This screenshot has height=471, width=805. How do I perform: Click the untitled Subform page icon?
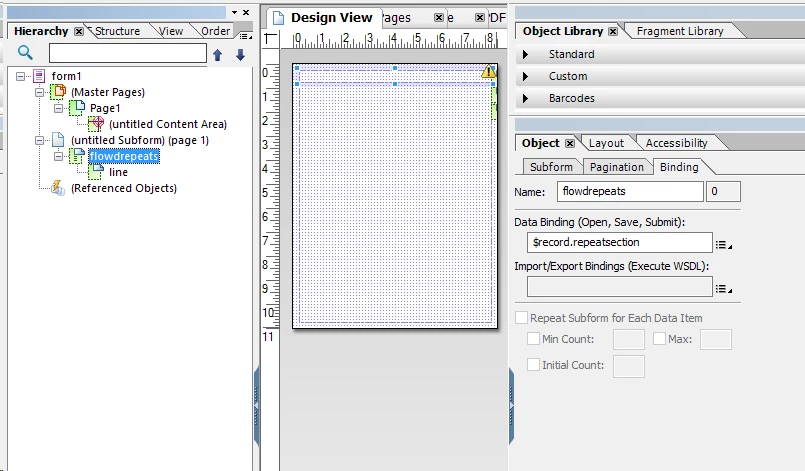click(x=58, y=140)
